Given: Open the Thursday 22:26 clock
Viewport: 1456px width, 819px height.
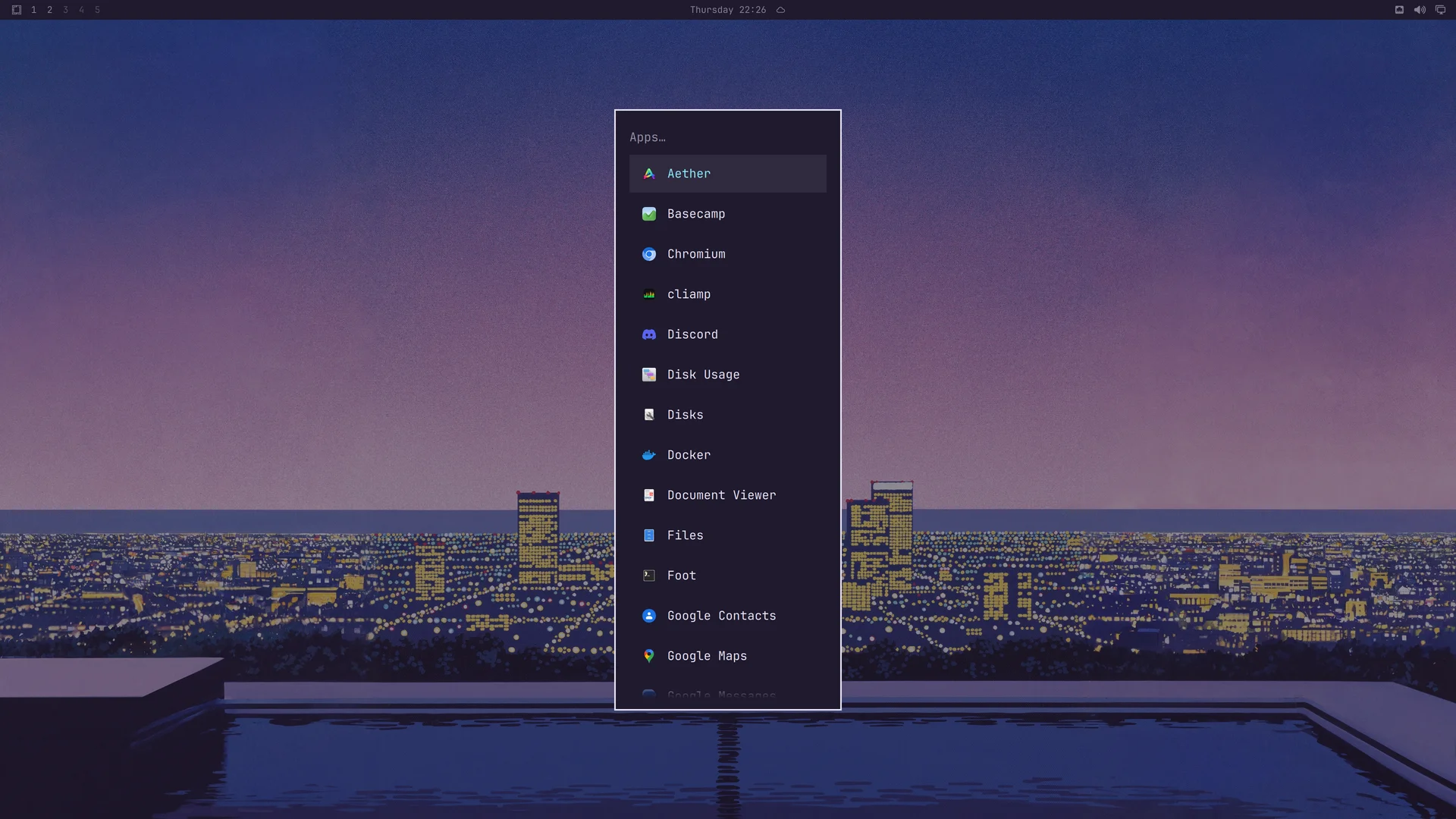Looking at the screenshot, I should 727,10.
